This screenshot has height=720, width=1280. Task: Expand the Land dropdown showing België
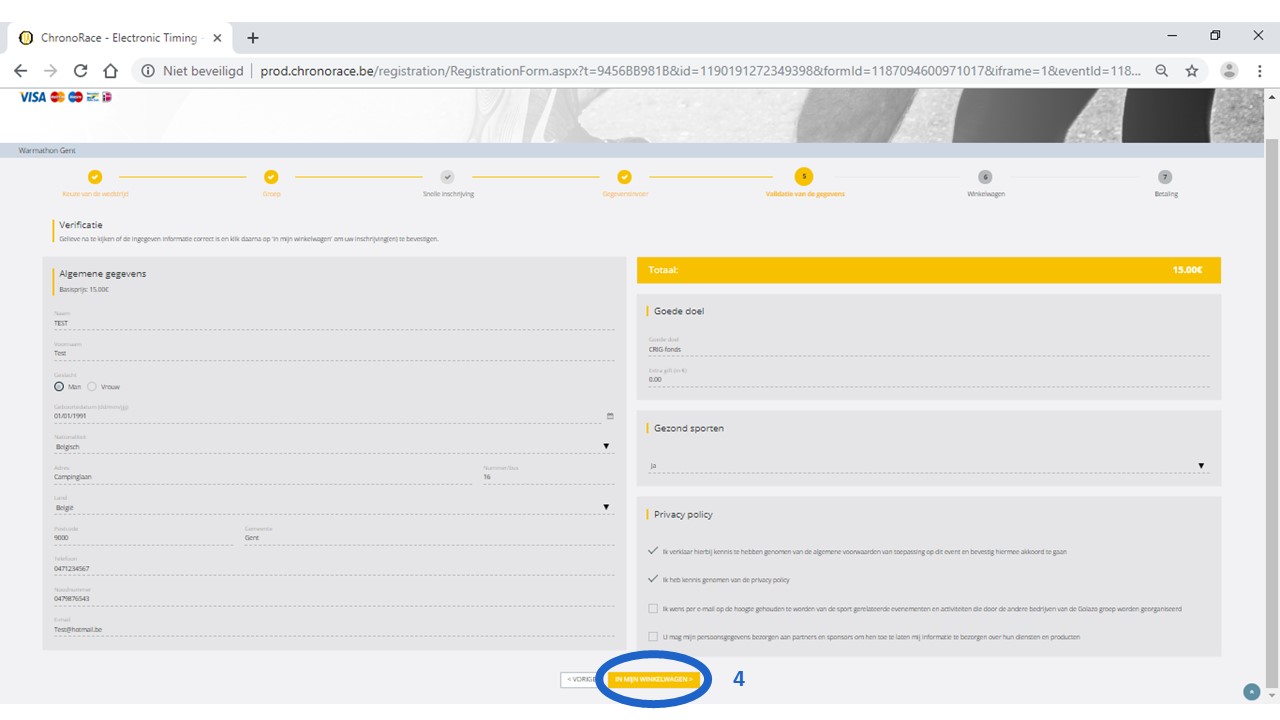coord(605,507)
